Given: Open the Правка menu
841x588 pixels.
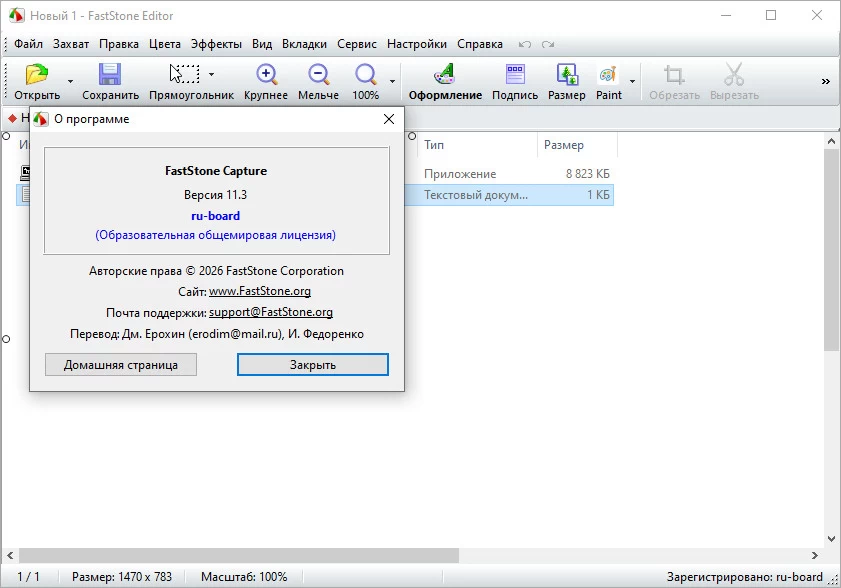Looking at the screenshot, I should pyautogui.click(x=119, y=44).
